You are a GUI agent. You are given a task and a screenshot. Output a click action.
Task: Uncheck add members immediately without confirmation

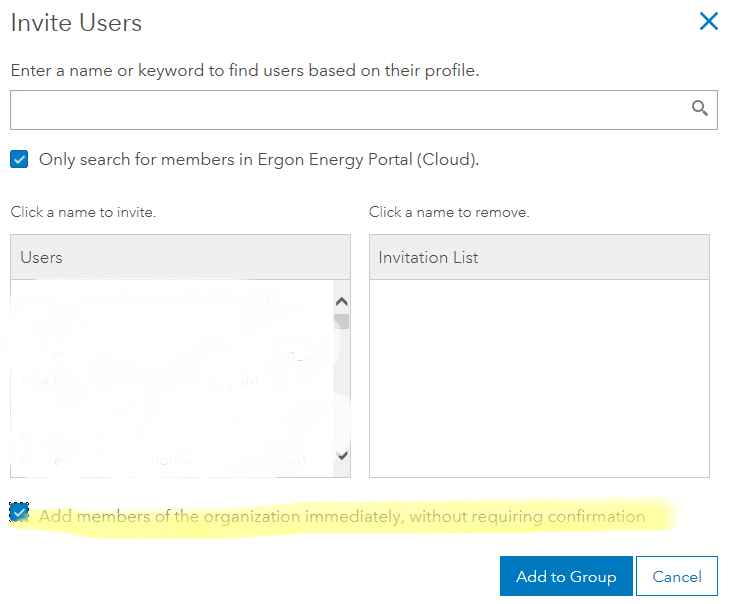[19, 512]
